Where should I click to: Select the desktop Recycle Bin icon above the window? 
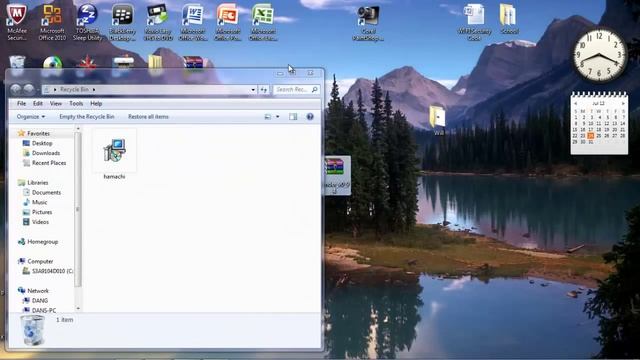(x=17, y=62)
